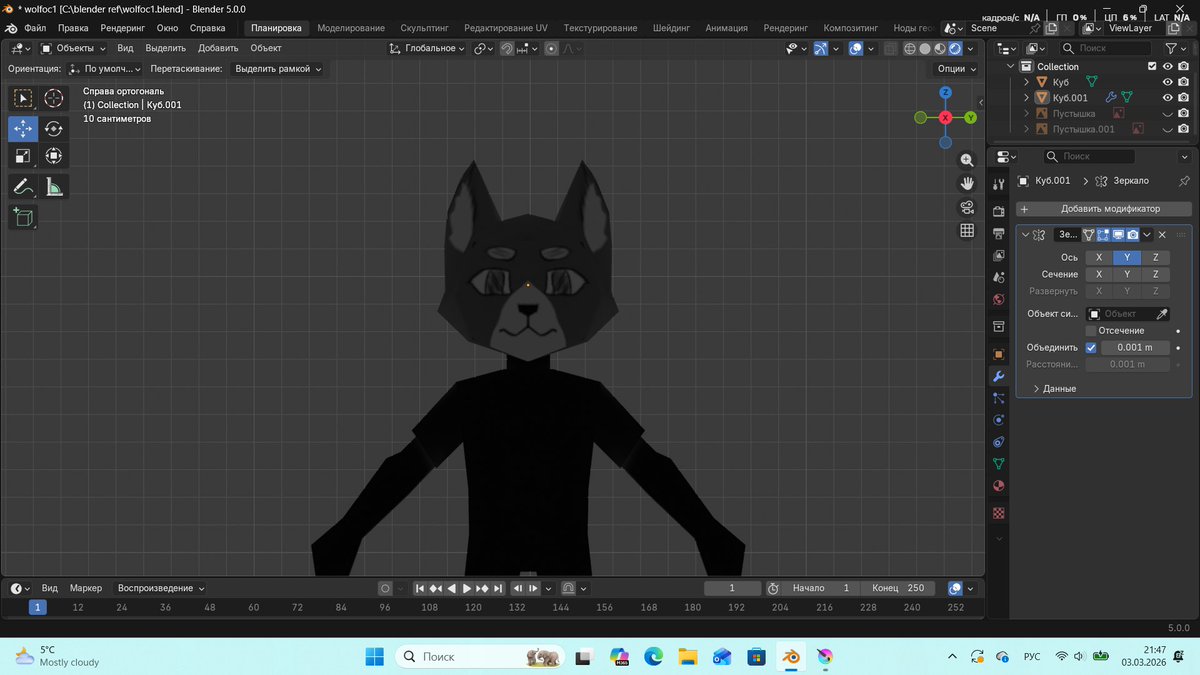Enable rendered viewport shading

click(955, 48)
